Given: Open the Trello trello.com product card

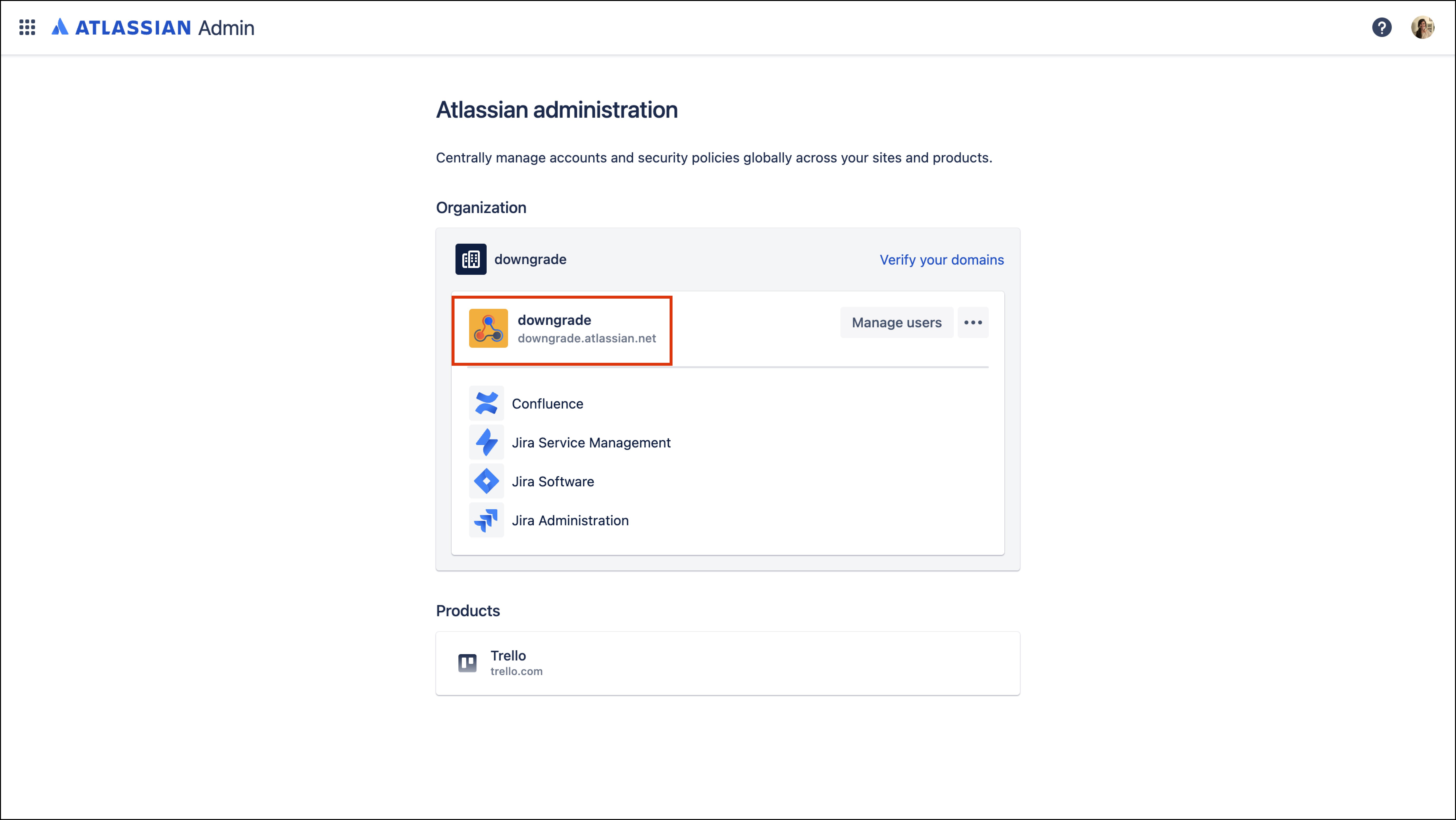Looking at the screenshot, I should pos(728,663).
